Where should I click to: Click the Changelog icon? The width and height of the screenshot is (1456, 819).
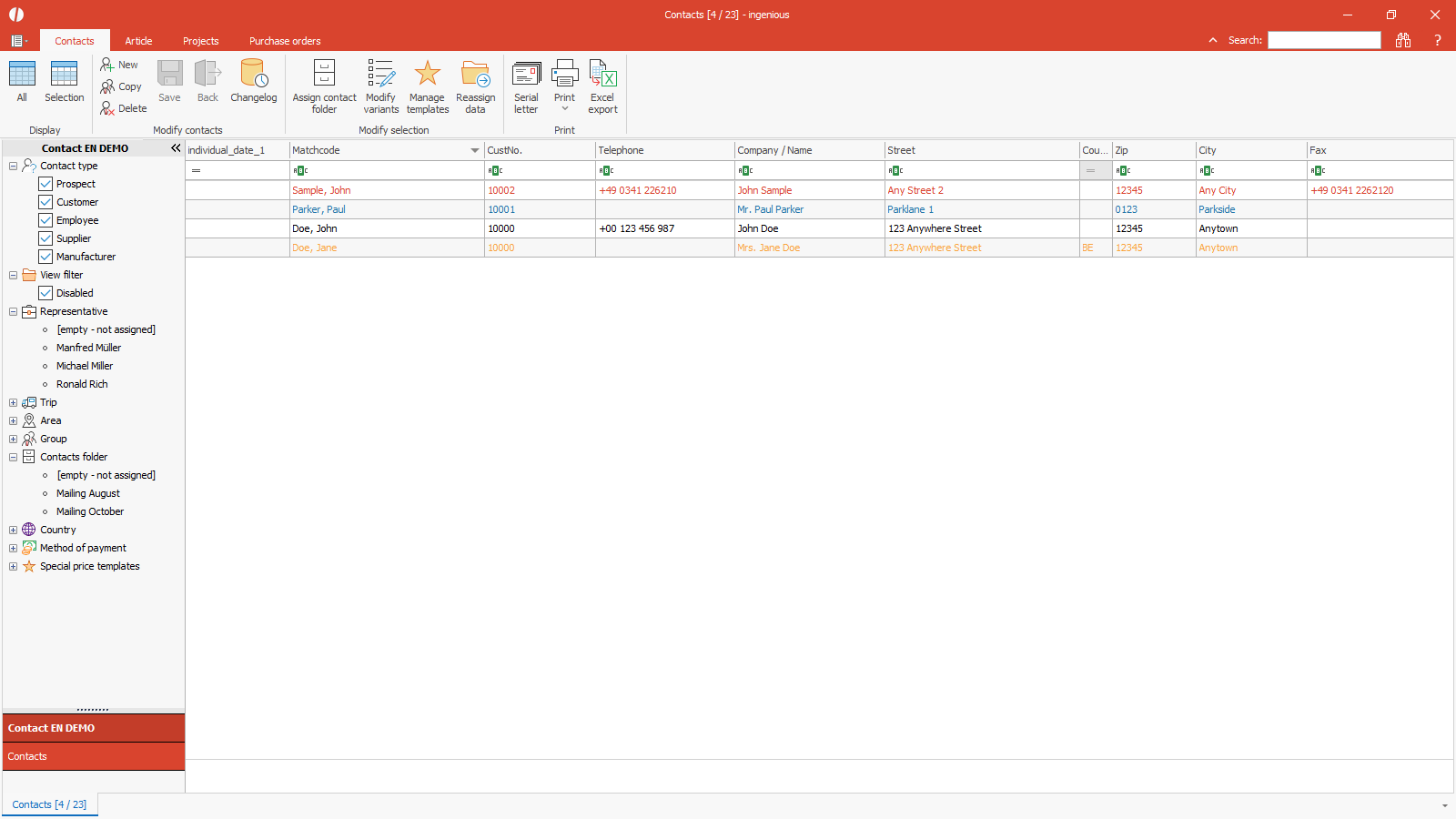tap(253, 75)
